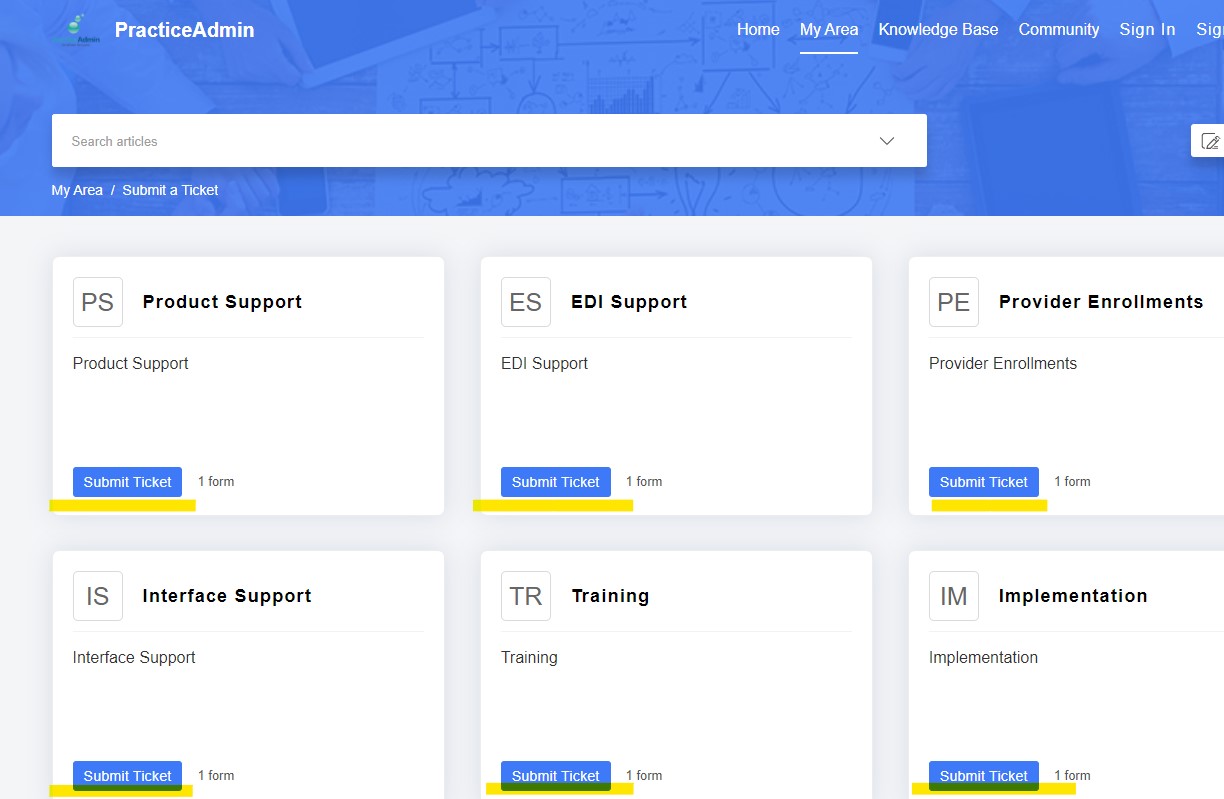
Task: Open the Implementation card heading
Action: tap(1073, 596)
